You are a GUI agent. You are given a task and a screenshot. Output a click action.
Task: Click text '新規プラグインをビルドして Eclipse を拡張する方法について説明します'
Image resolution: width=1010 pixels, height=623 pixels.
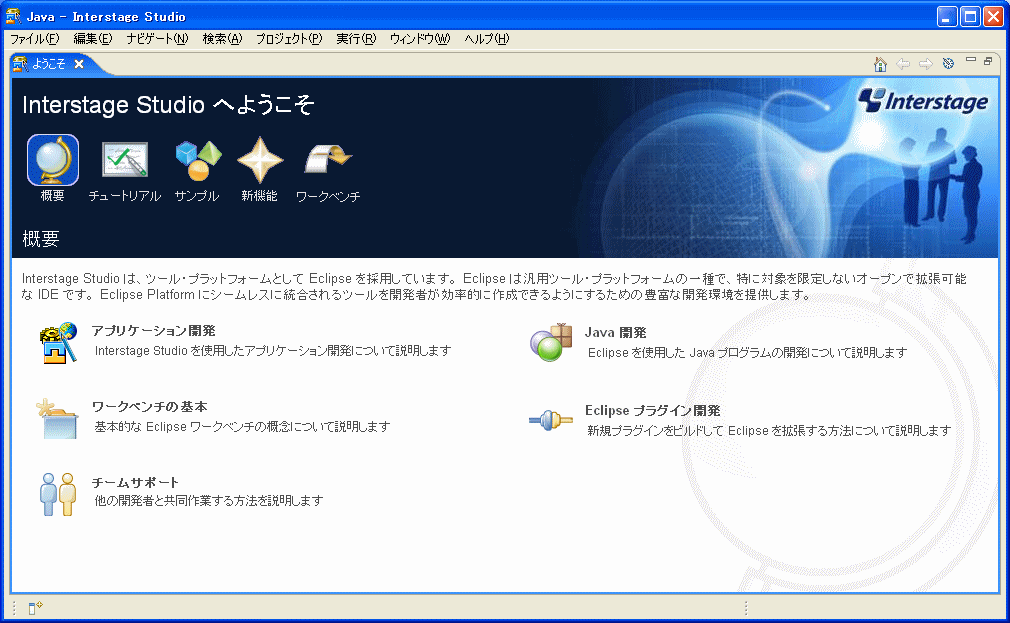(769, 430)
